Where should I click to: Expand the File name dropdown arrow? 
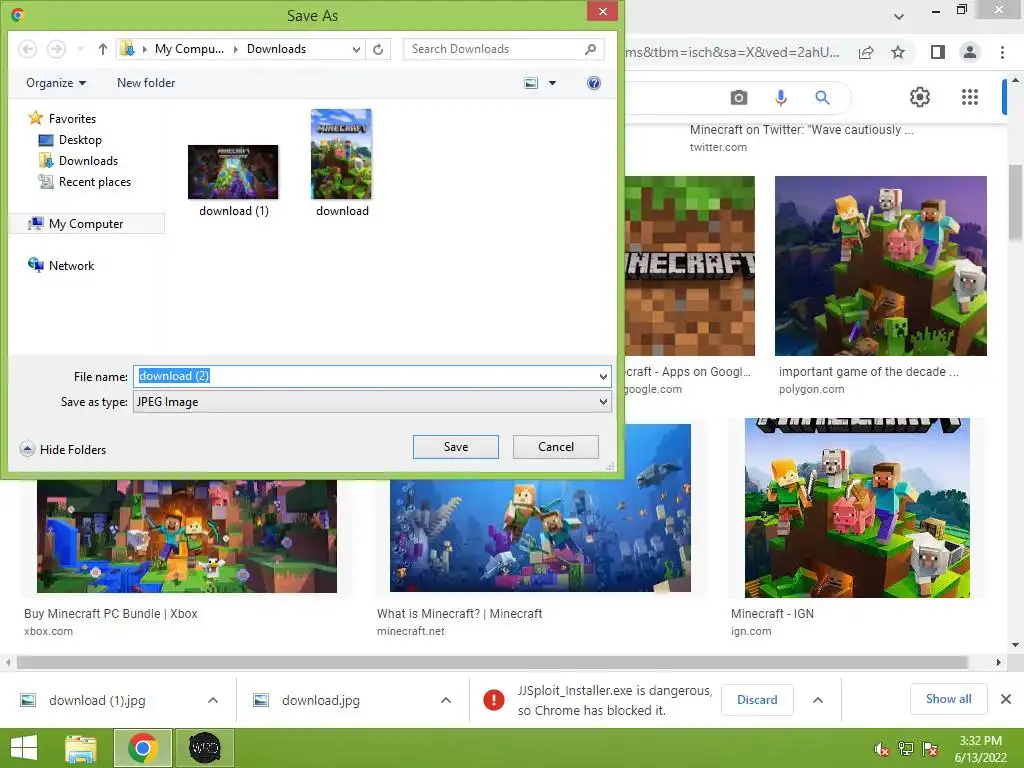(603, 376)
